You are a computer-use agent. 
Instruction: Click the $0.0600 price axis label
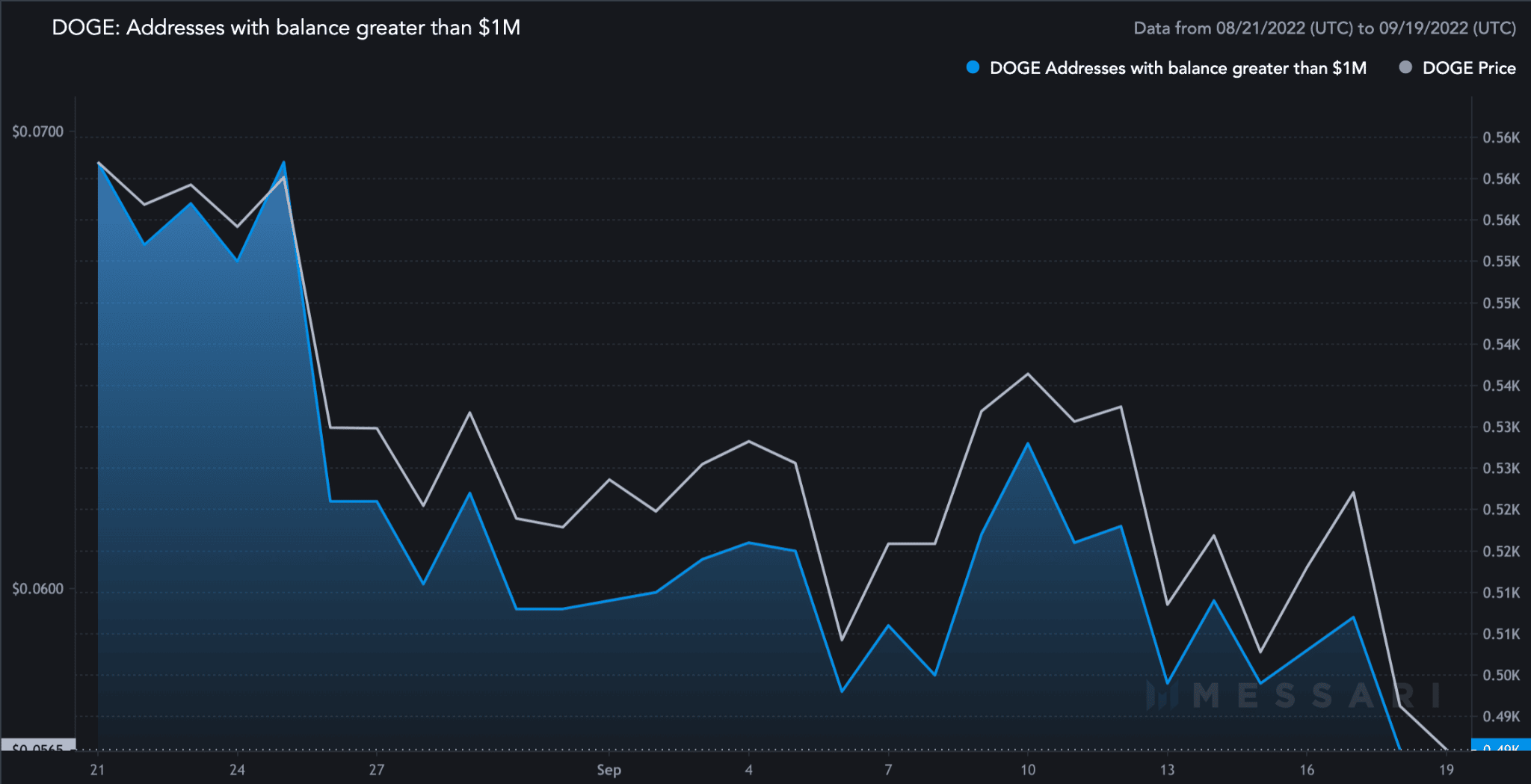pyautogui.click(x=38, y=589)
